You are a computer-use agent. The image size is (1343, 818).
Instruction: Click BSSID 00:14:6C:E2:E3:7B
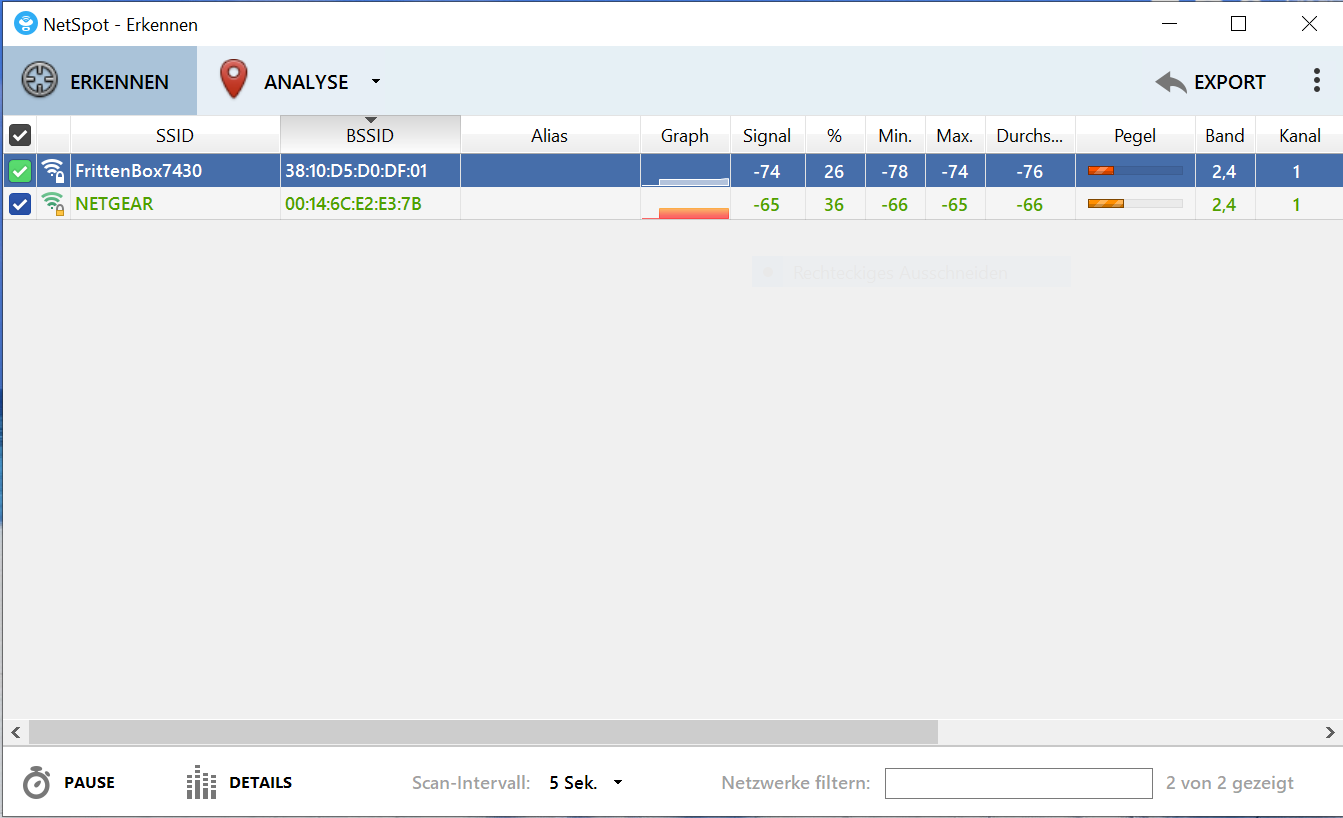click(x=353, y=204)
